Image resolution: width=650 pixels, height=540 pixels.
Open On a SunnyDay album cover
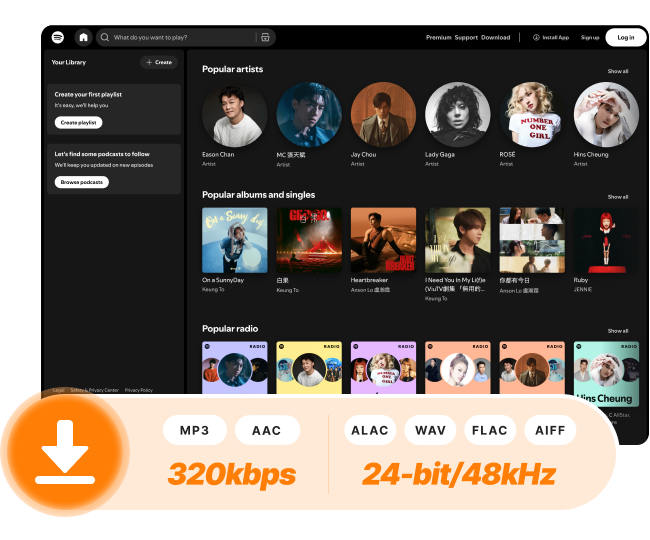coord(235,240)
